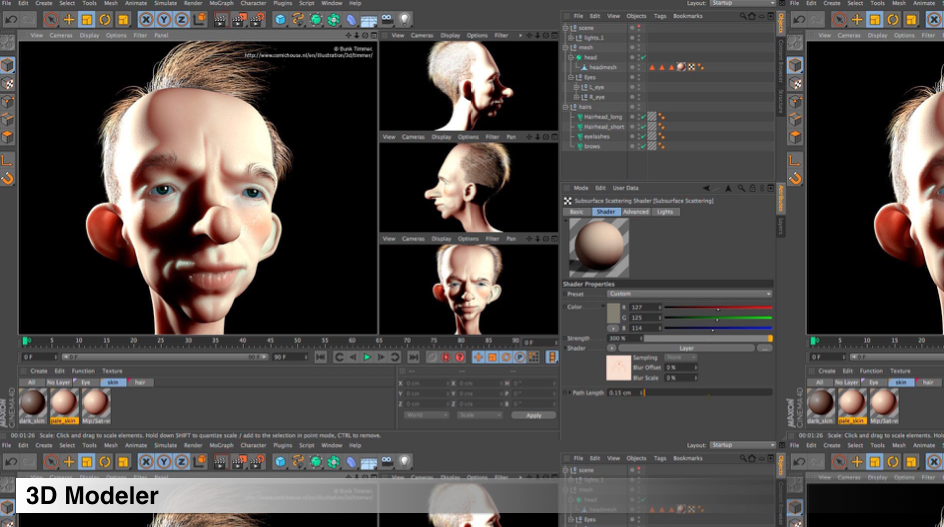
Task: Open Tags menu in the top Object Manager
Action: click(x=660, y=16)
